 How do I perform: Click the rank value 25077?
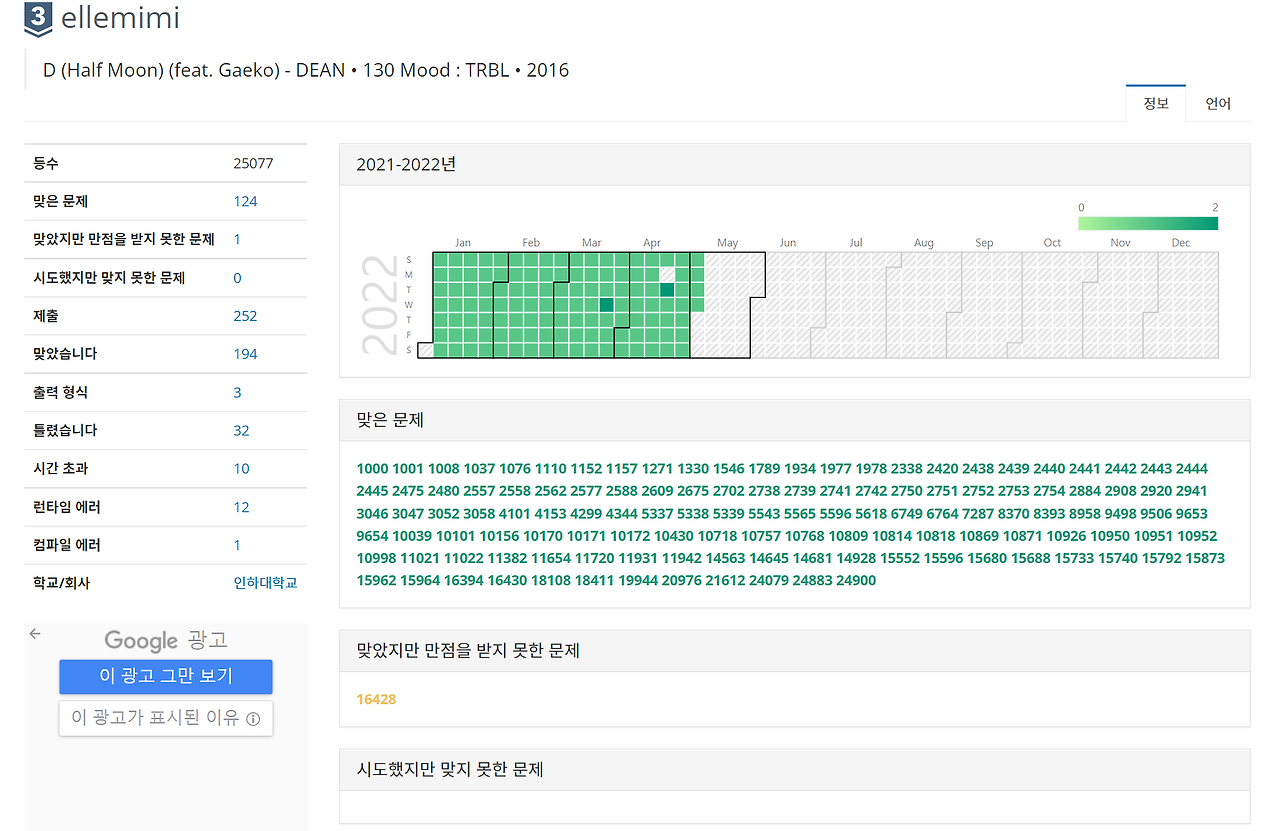point(253,163)
